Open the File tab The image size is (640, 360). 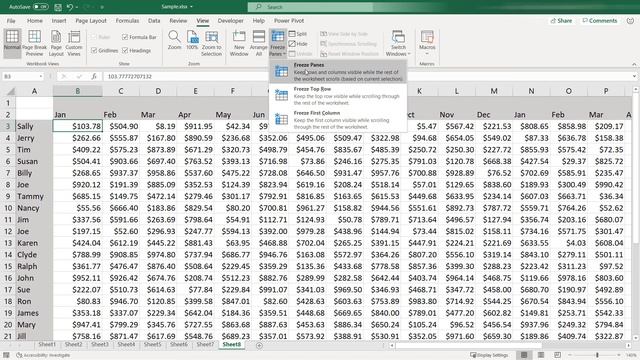click(x=11, y=20)
